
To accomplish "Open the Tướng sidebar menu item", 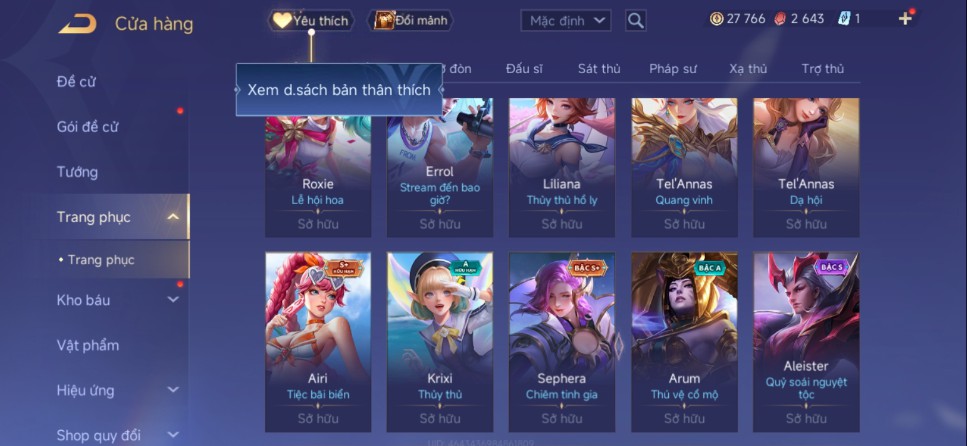I will click(x=78, y=171).
